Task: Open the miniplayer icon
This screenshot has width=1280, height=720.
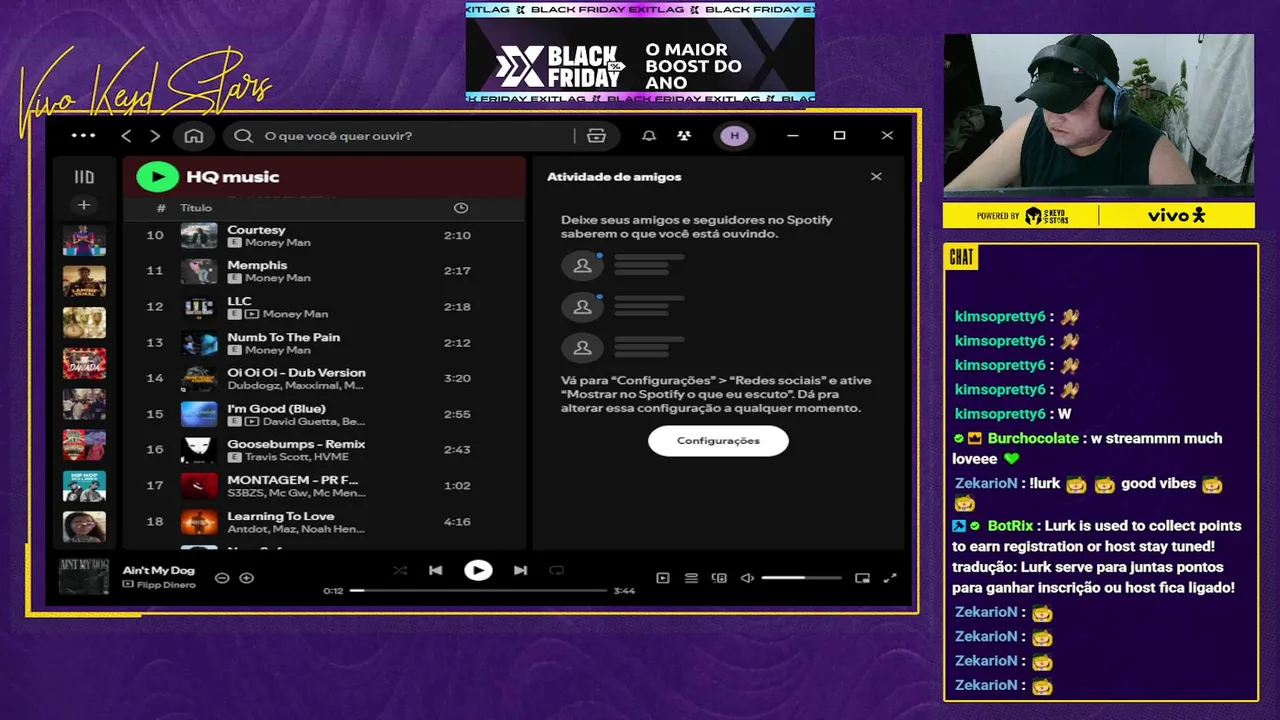Action: (862, 578)
